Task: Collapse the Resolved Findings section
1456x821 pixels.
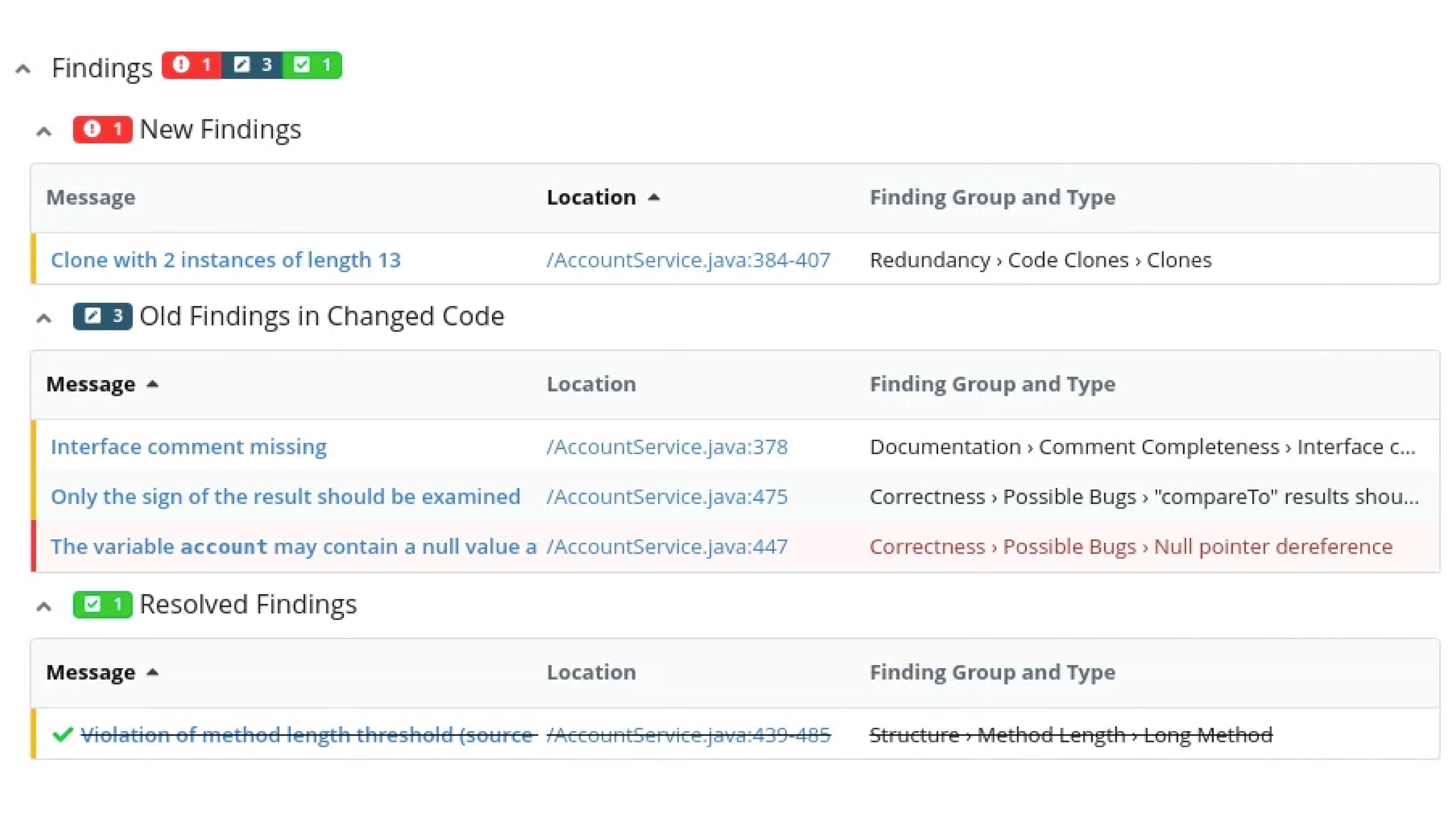Action: pos(45,605)
